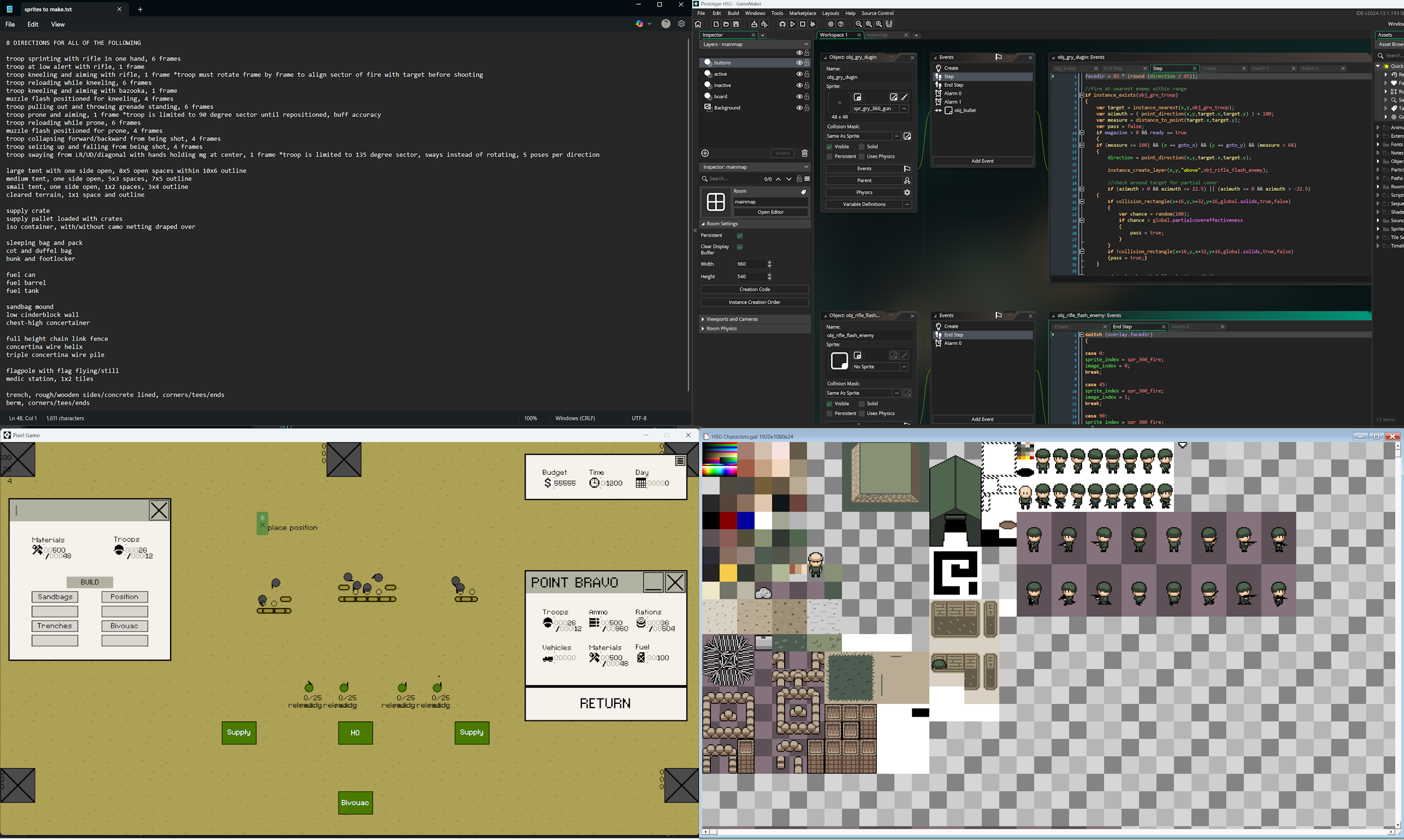
Task: Stop the running game in GameMaker
Action: point(802,24)
